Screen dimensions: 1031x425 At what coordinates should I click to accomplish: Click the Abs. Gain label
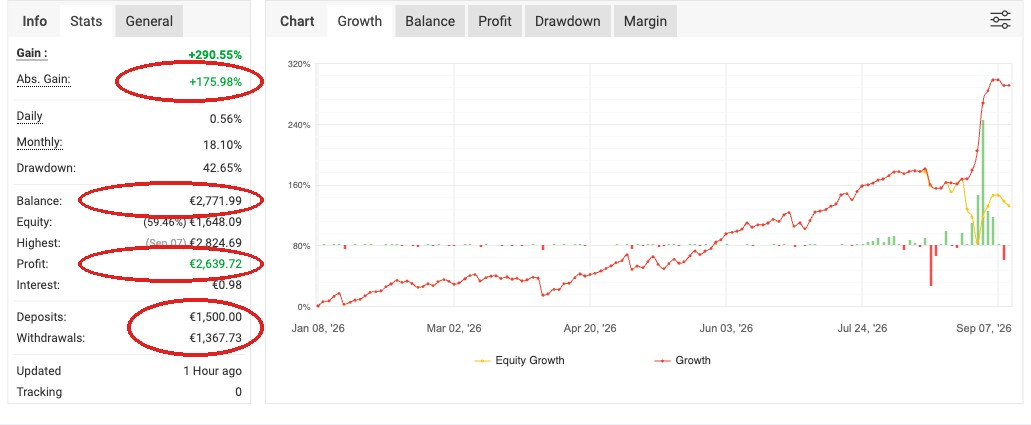pos(43,79)
